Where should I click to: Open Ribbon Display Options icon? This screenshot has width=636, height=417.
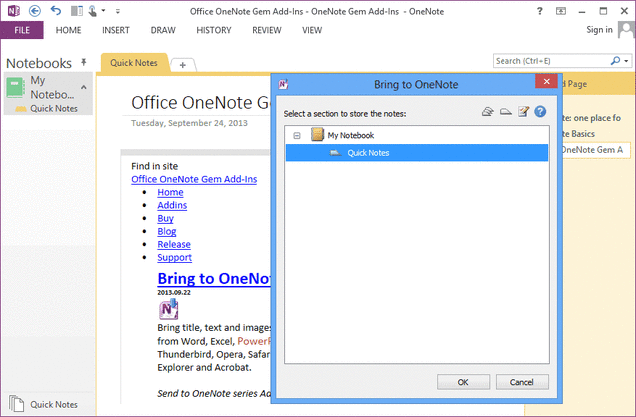561,11
